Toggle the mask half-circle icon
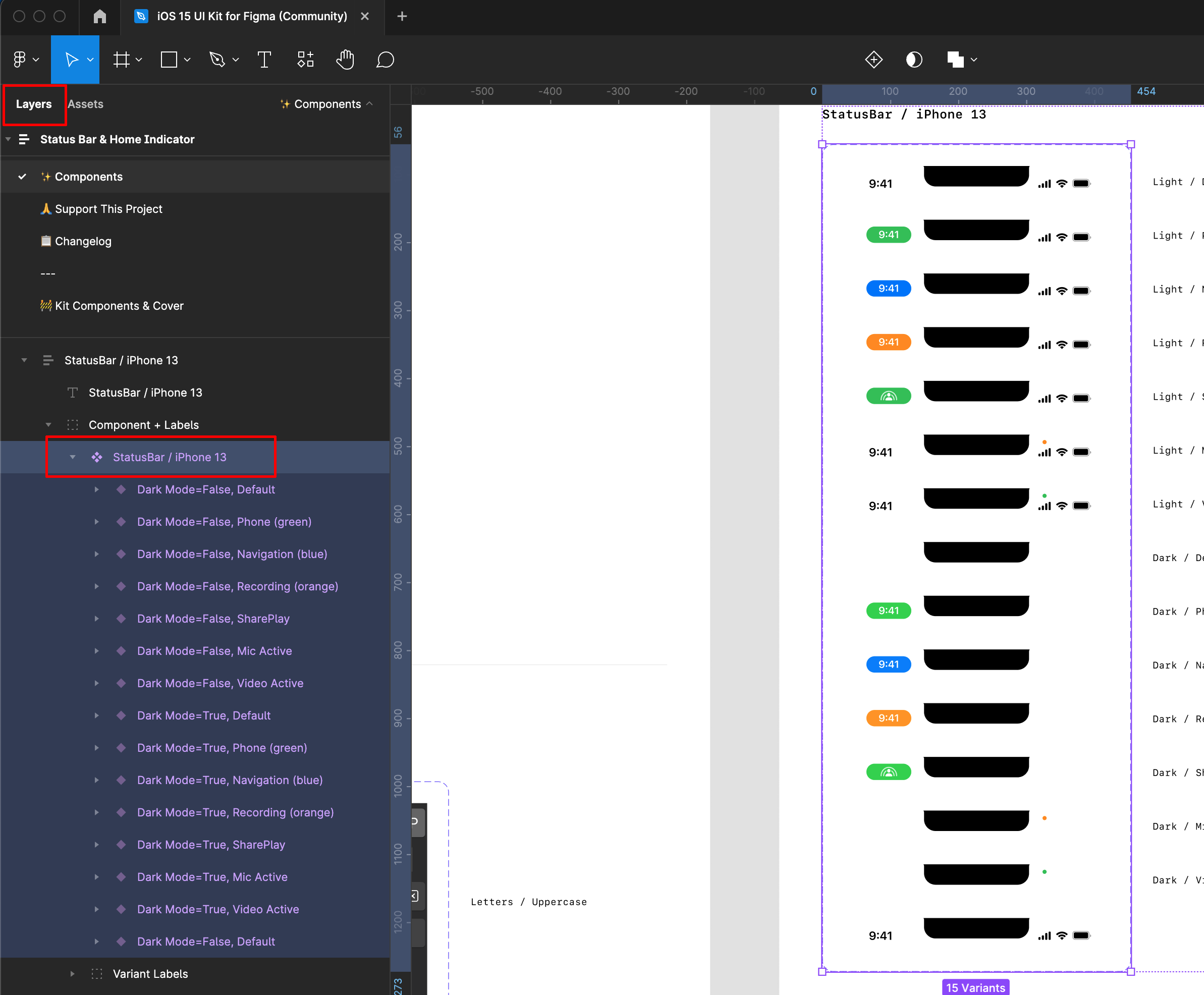1204x995 pixels. pyautogui.click(x=914, y=60)
